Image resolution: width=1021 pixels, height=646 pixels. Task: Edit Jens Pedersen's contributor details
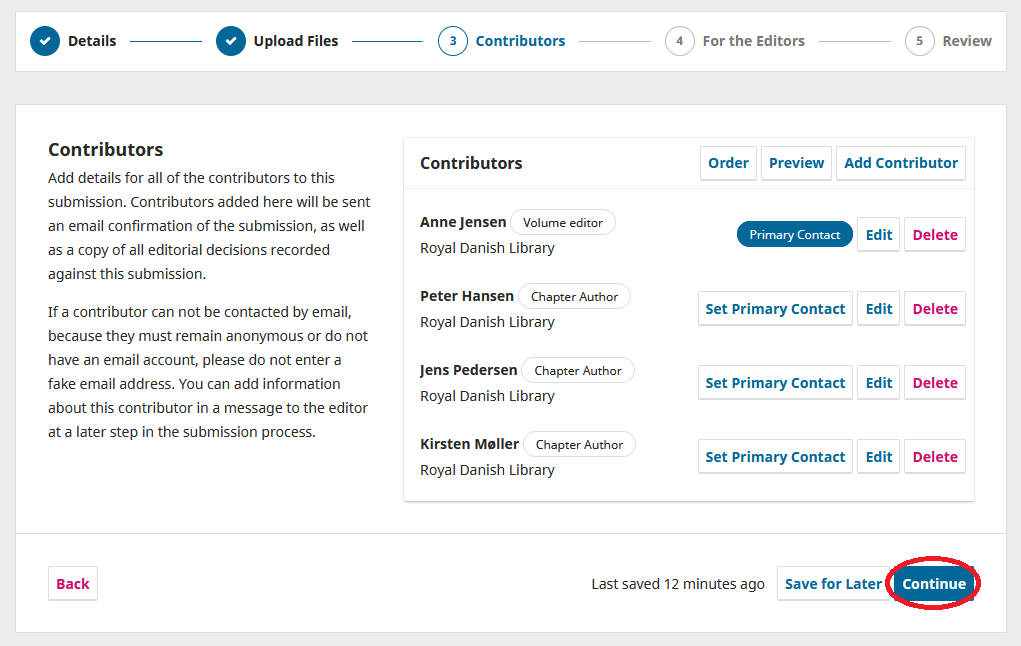click(878, 382)
